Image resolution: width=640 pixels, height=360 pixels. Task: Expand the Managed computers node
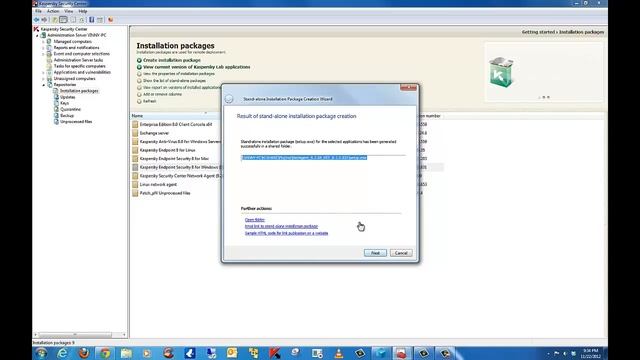[x=43, y=42]
